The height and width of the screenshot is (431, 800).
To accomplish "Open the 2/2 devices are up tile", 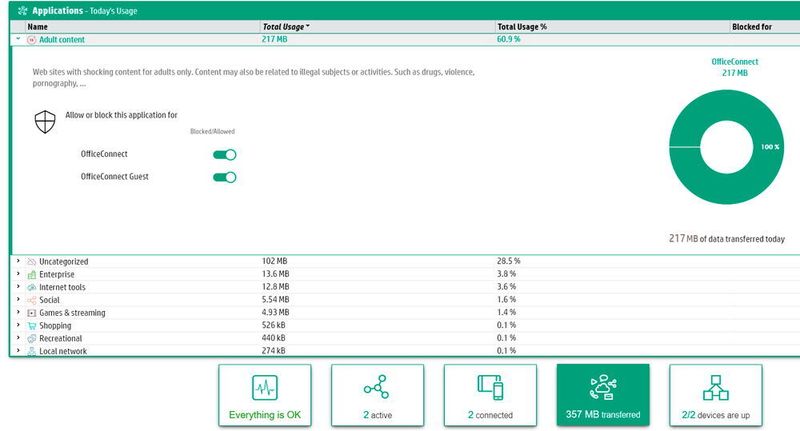I will point(716,395).
